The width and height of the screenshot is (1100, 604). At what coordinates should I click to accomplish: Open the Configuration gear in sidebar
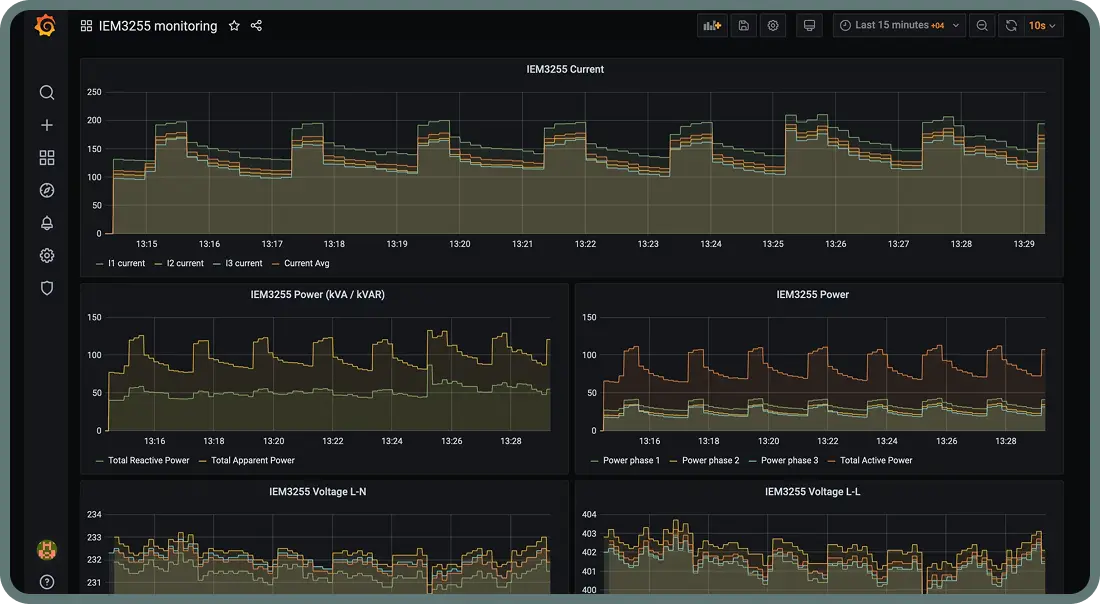(x=46, y=255)
